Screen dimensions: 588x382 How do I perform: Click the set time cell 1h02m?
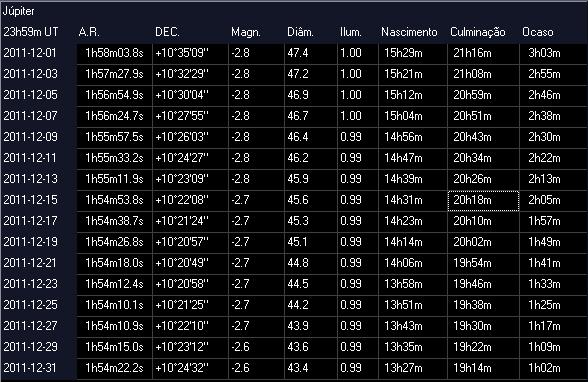(554, 368)
